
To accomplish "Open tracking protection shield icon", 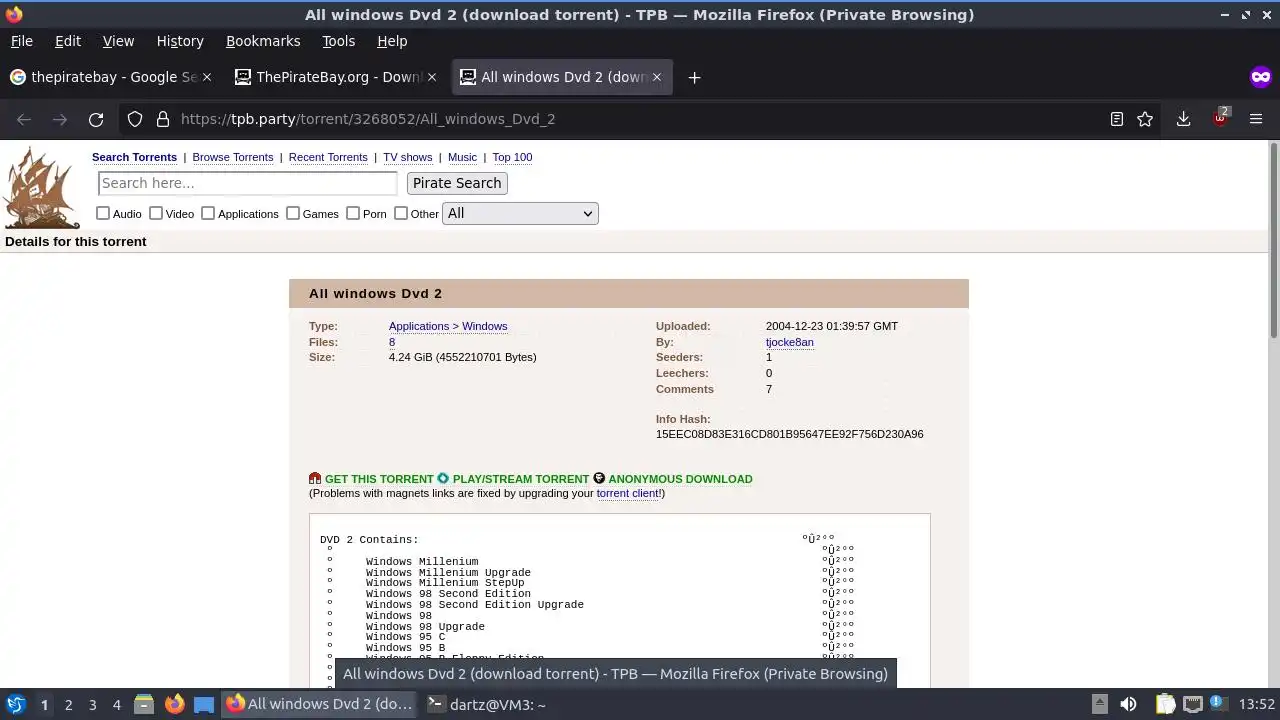I will (x=135, y=119).
